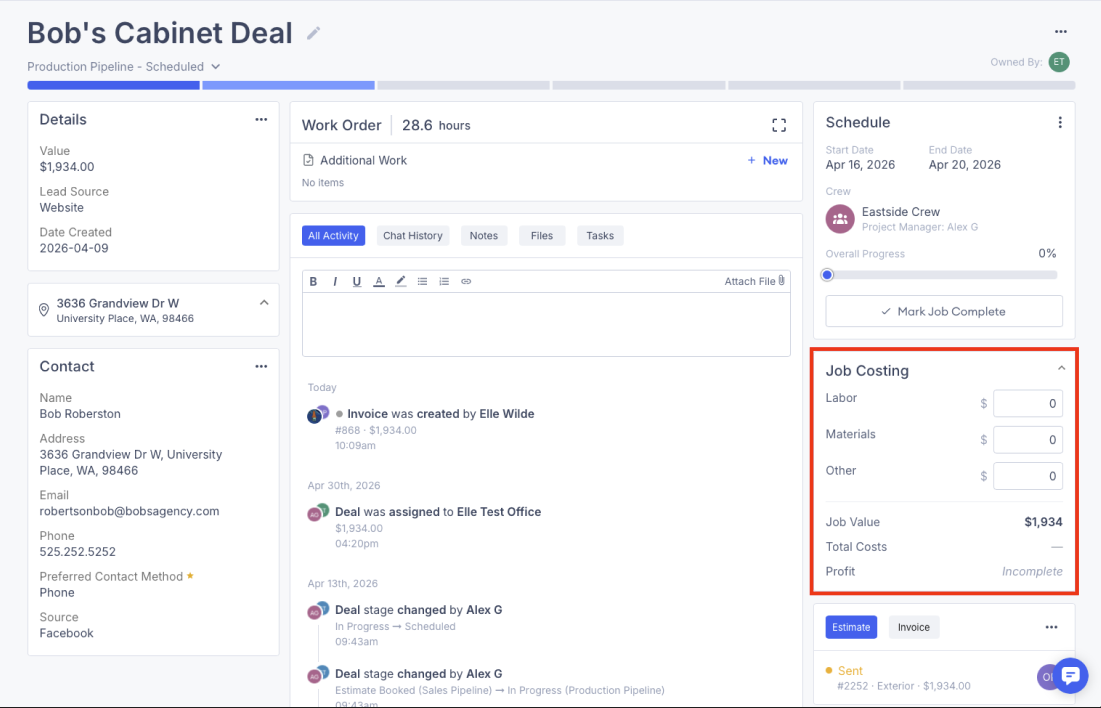Click the Labor cost input field
This screenshot has height=708, width=1101.
(1027, 403)
